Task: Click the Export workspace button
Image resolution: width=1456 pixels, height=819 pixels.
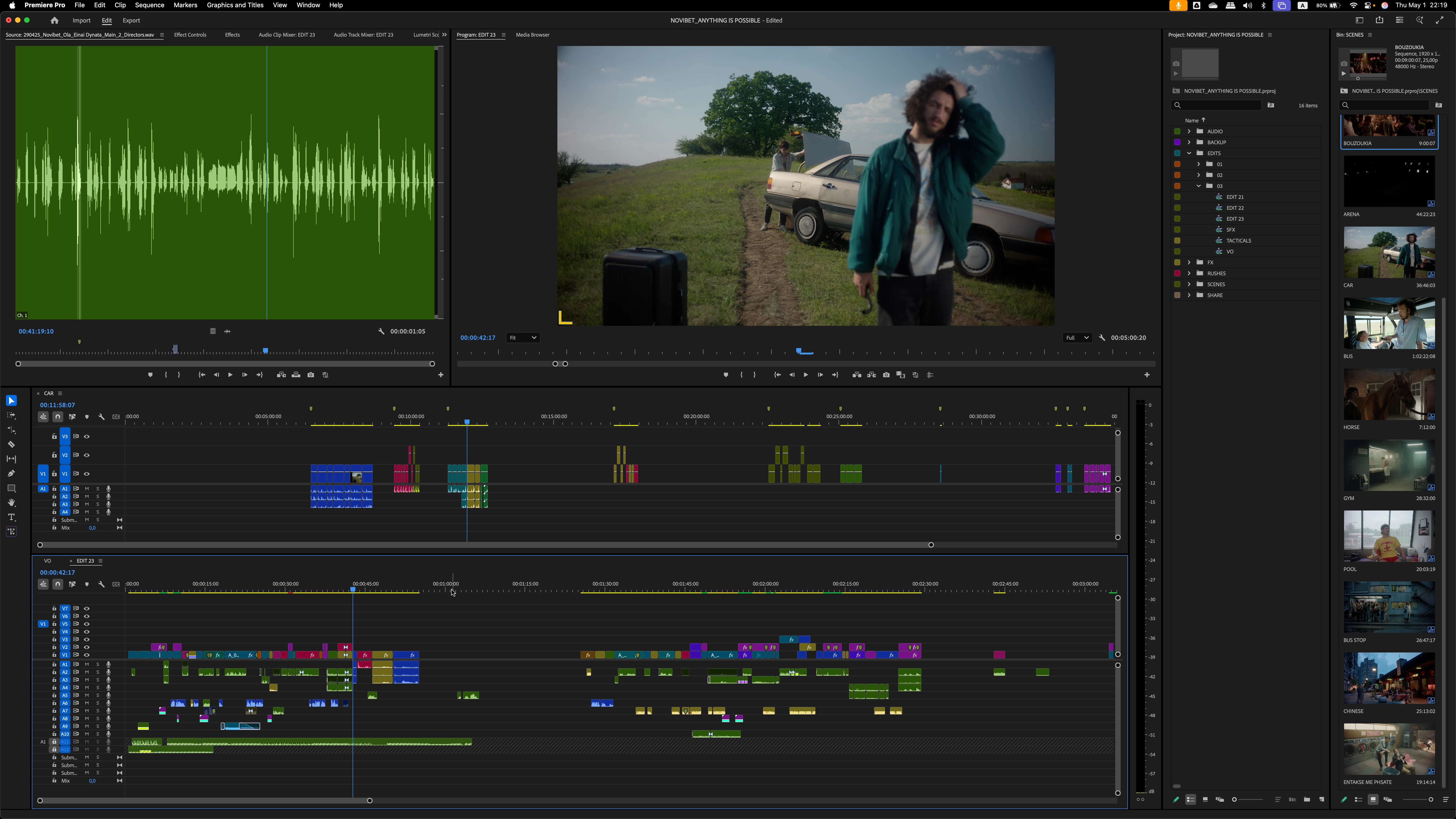Action: tap(131, 20)
